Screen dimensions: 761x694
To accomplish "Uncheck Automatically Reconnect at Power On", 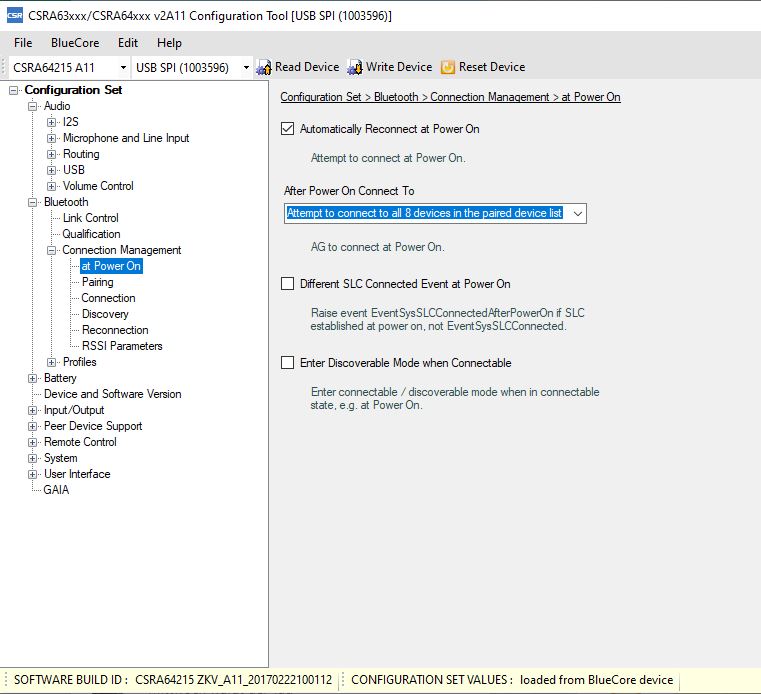I will click(288, 129).
